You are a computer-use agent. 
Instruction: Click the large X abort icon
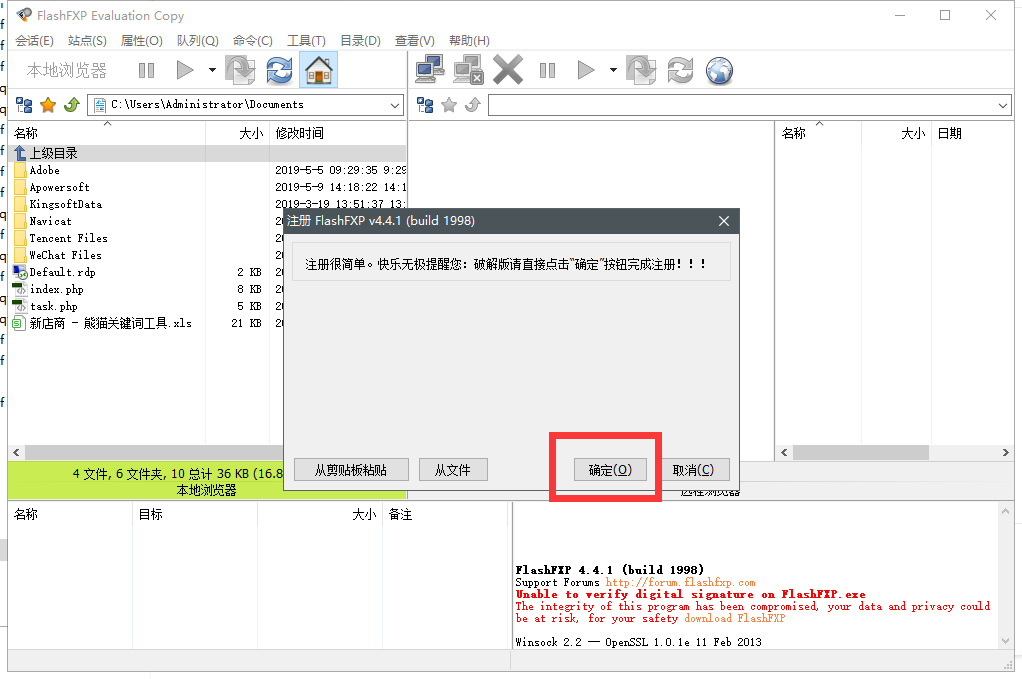pyautogui.click(x=508, y=70)
